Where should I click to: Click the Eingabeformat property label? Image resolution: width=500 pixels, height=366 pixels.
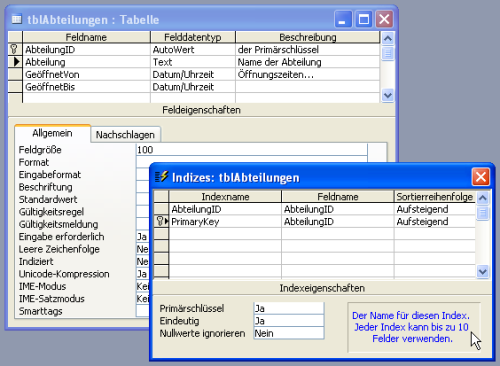point(50,175)
